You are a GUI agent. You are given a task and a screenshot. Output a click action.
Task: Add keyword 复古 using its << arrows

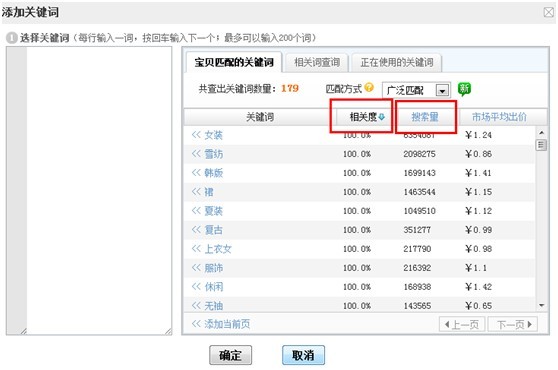196,229
